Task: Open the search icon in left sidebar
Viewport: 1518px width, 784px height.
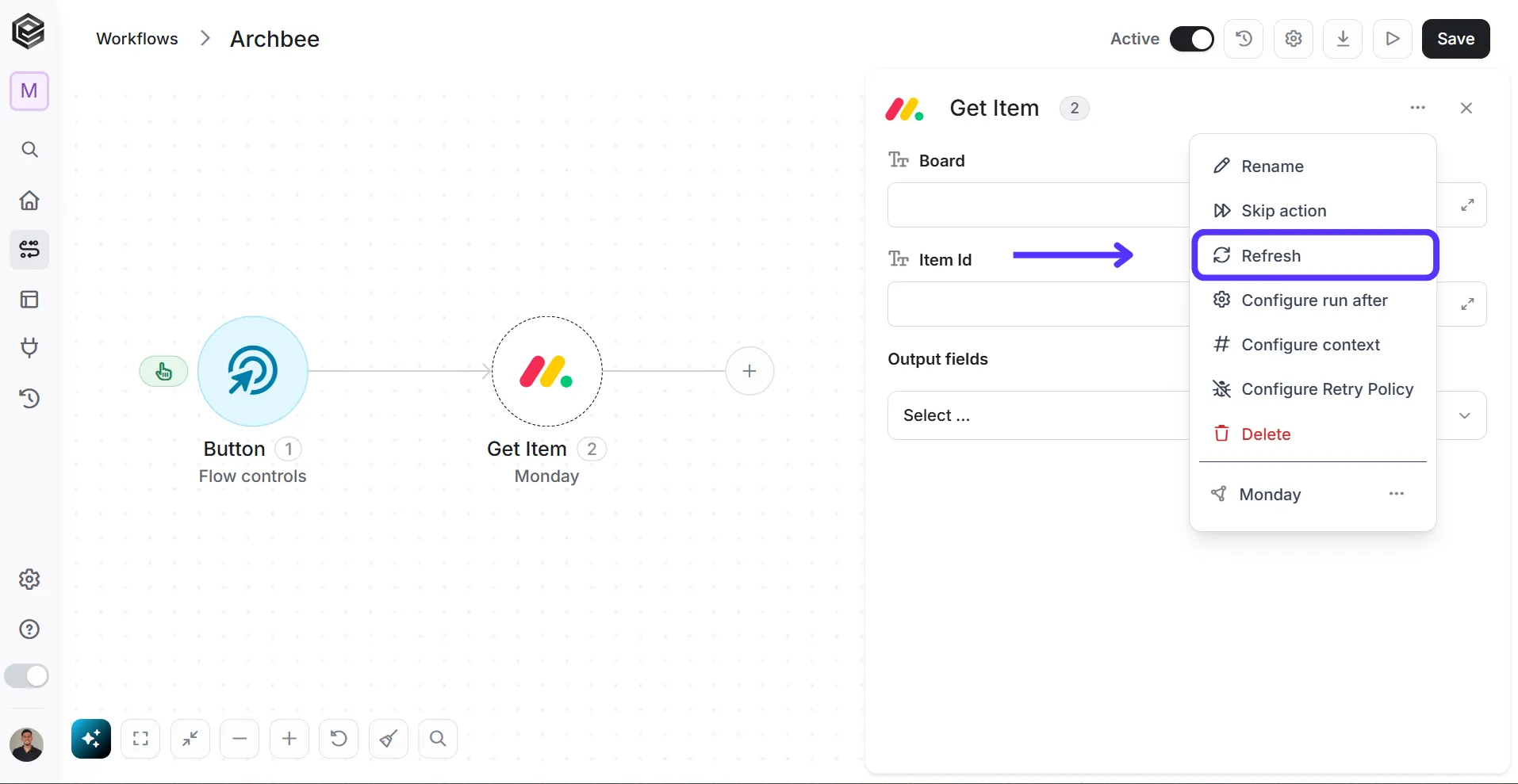Action: point(29,149)
